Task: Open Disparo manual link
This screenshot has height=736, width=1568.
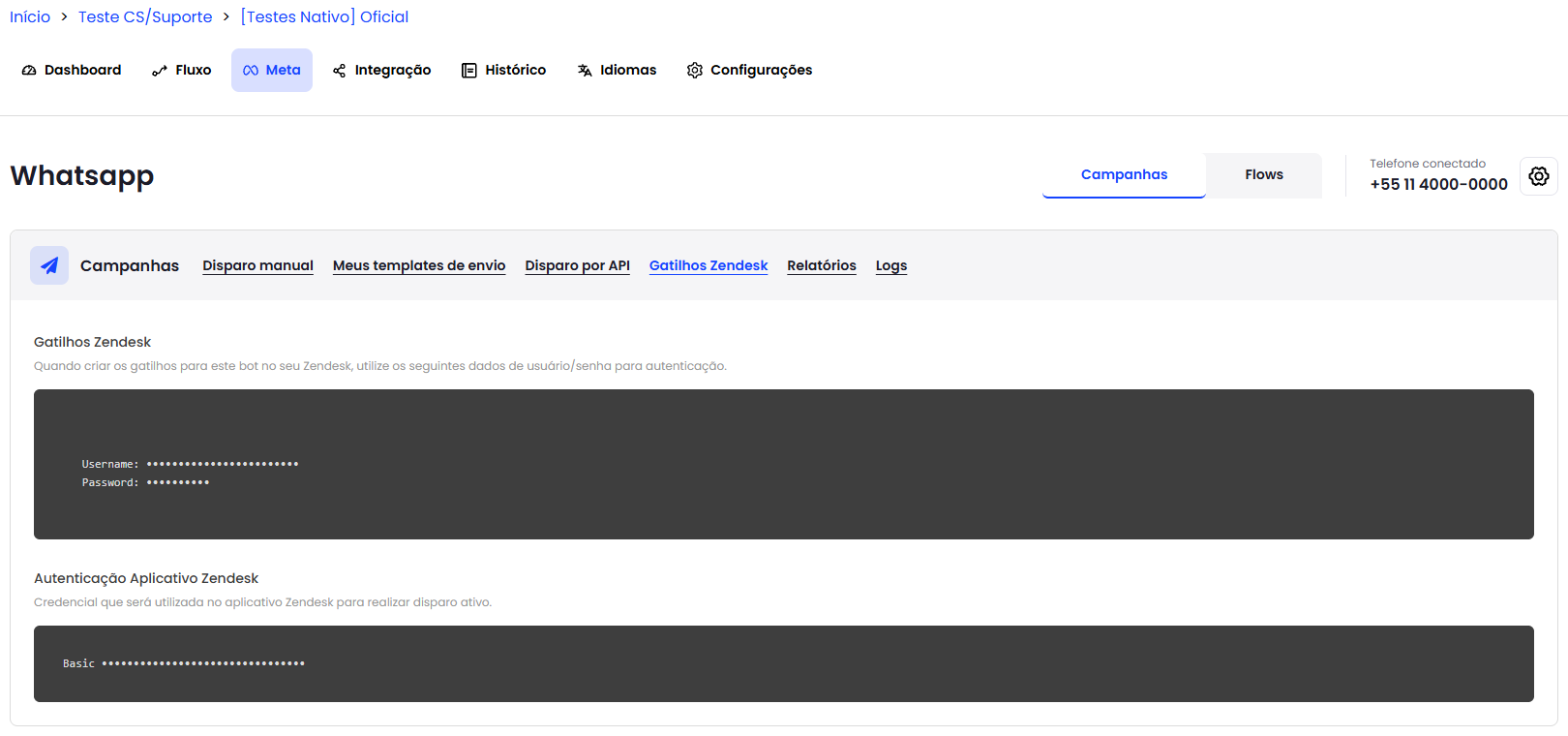Action: [x=257, y=265]
